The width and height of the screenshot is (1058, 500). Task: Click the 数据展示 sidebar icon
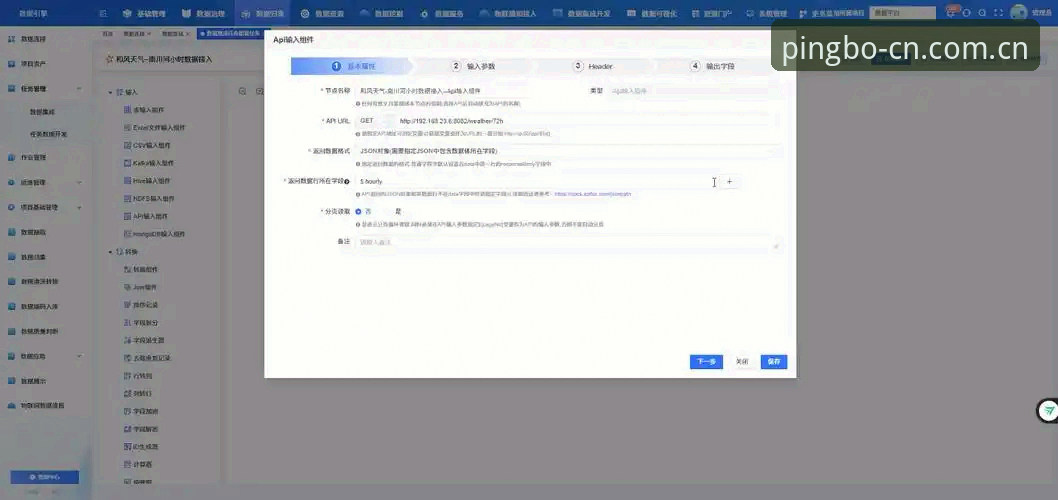pos(11,381)
